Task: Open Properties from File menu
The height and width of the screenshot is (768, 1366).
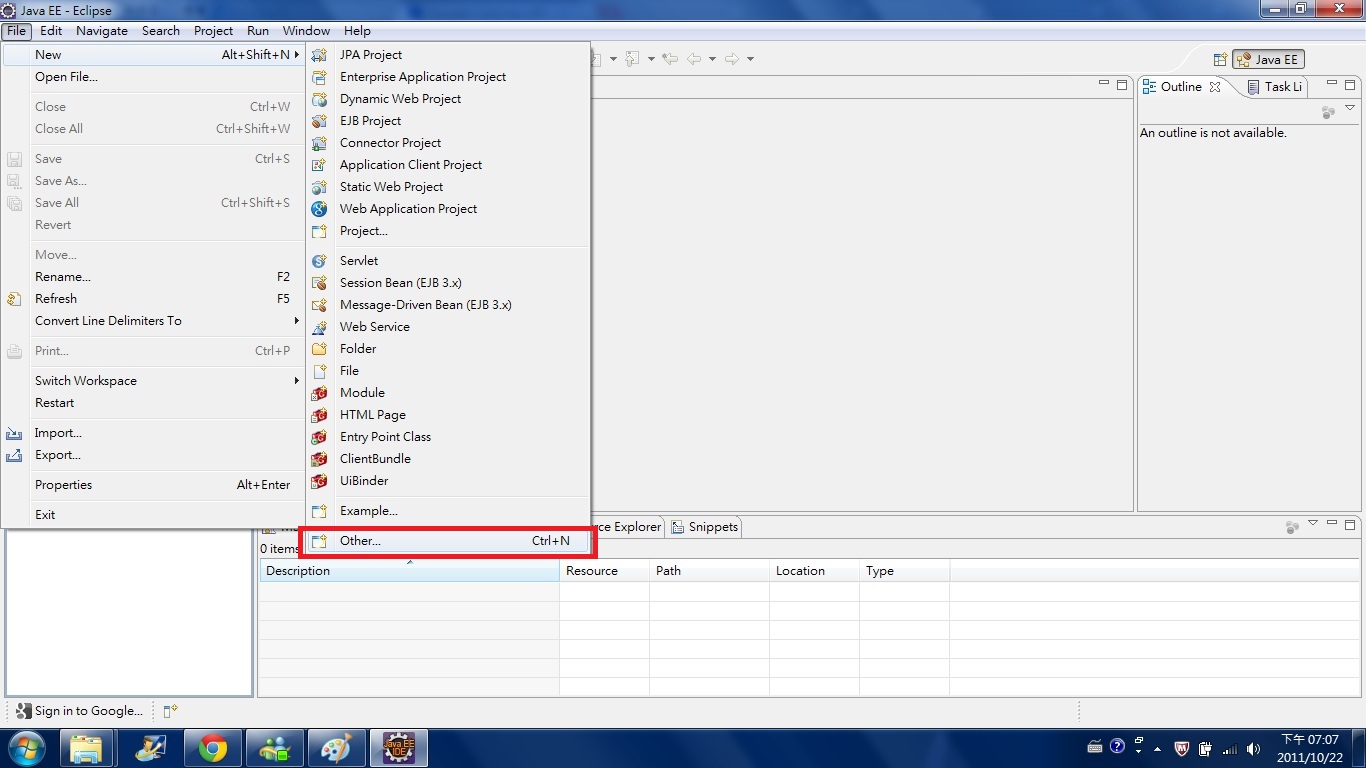Action: [x=153, y=485]
